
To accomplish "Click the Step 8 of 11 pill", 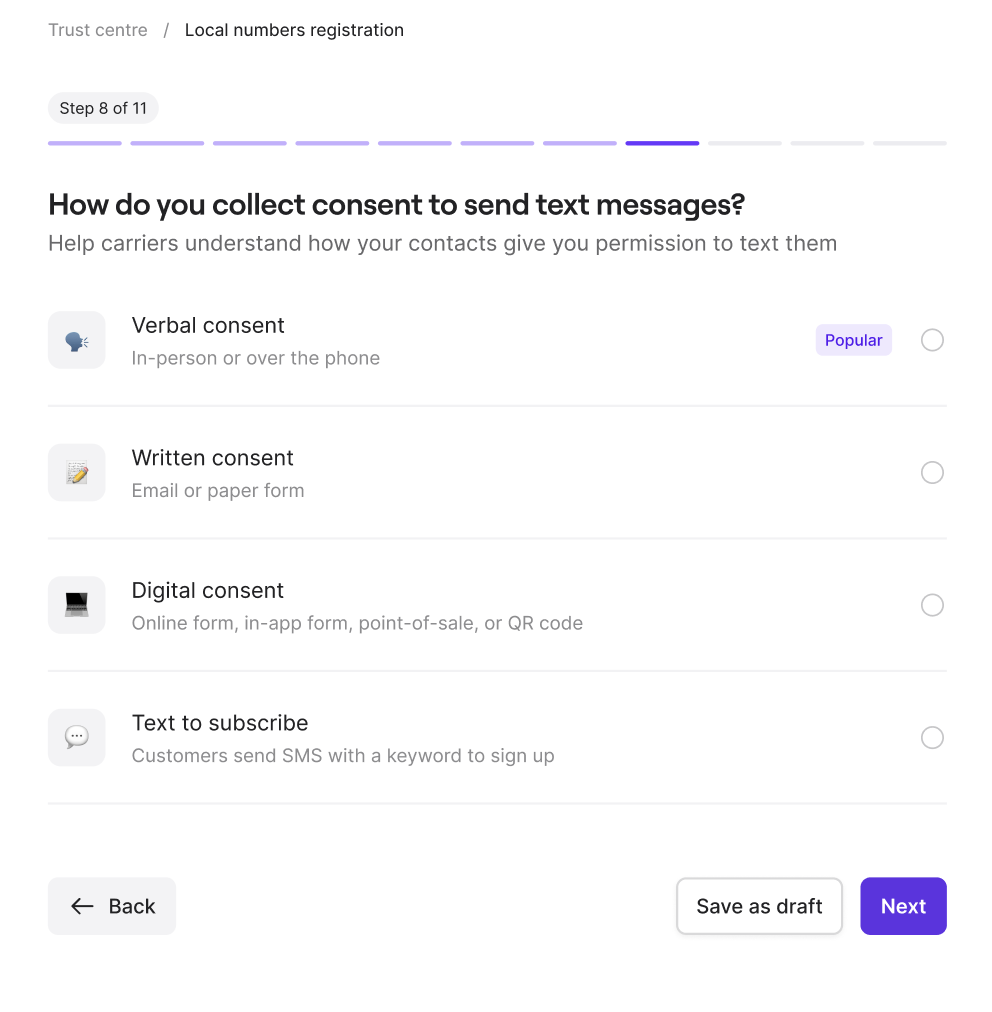I will pyautogui.click(x=103, y=108).
